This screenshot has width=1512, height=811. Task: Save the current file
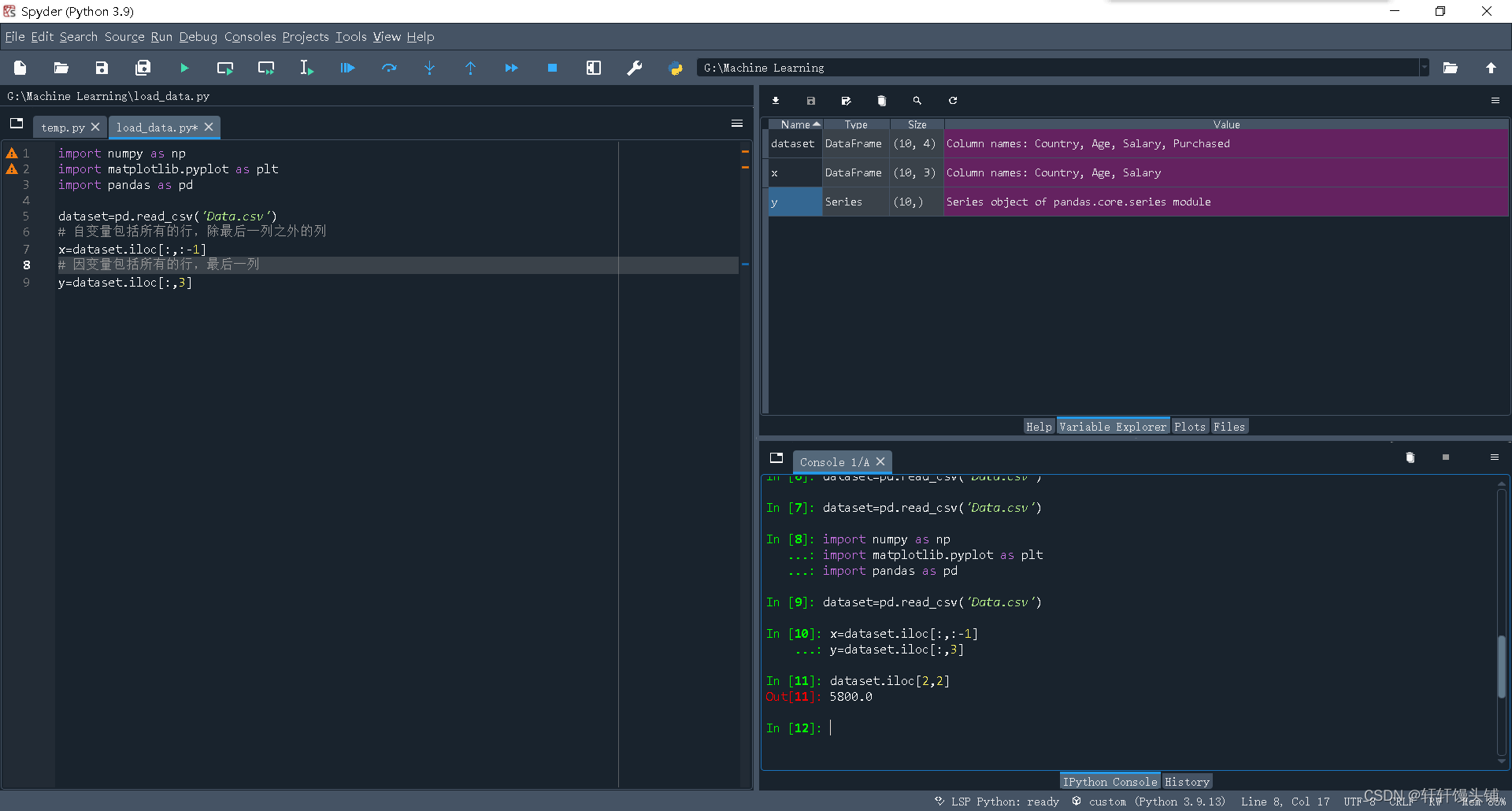(102, 69)
